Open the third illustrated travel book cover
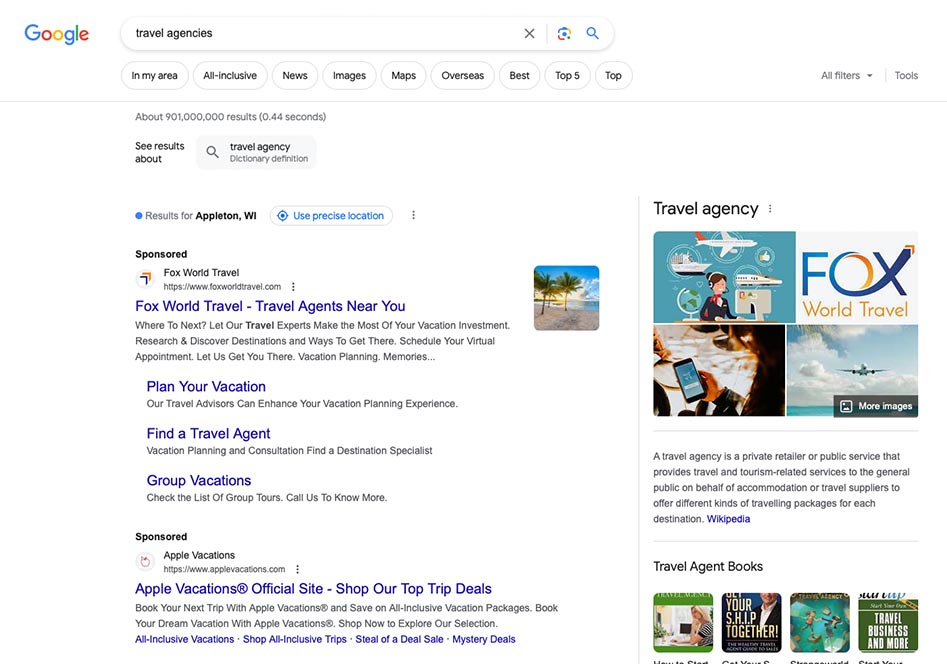This screenshot has height=664, width=947. point(820,622)
